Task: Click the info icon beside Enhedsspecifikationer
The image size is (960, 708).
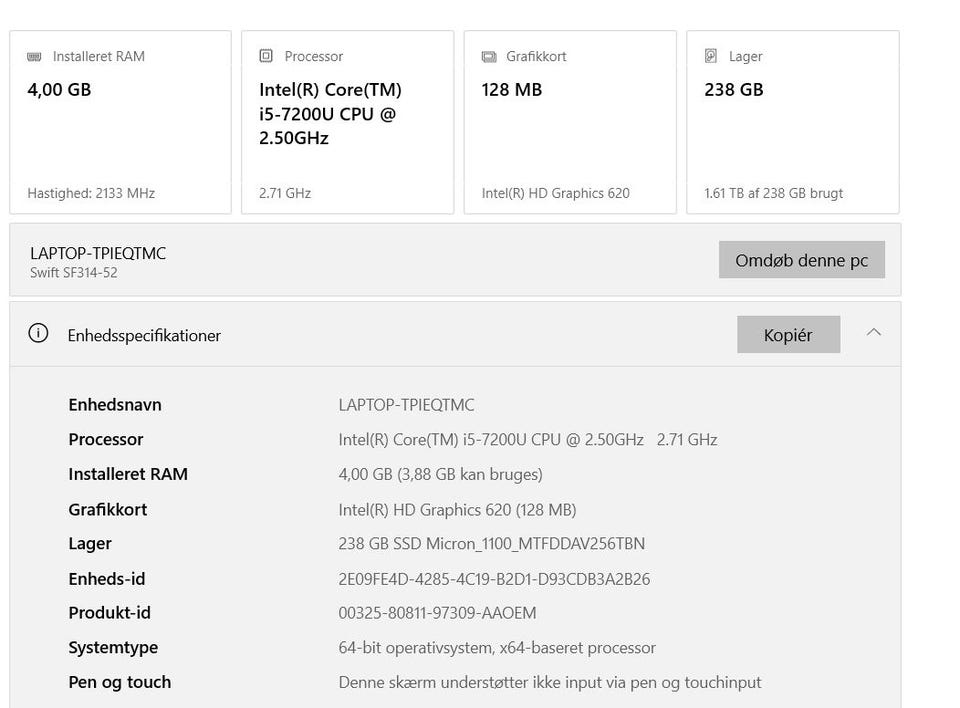Action: click(38, 334)
